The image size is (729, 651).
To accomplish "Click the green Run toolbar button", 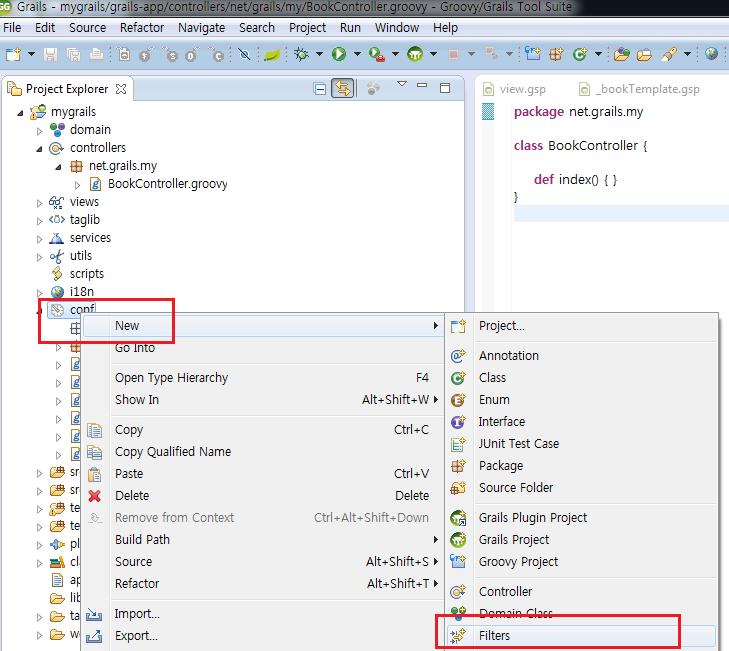I will click(x=338, y=54).
